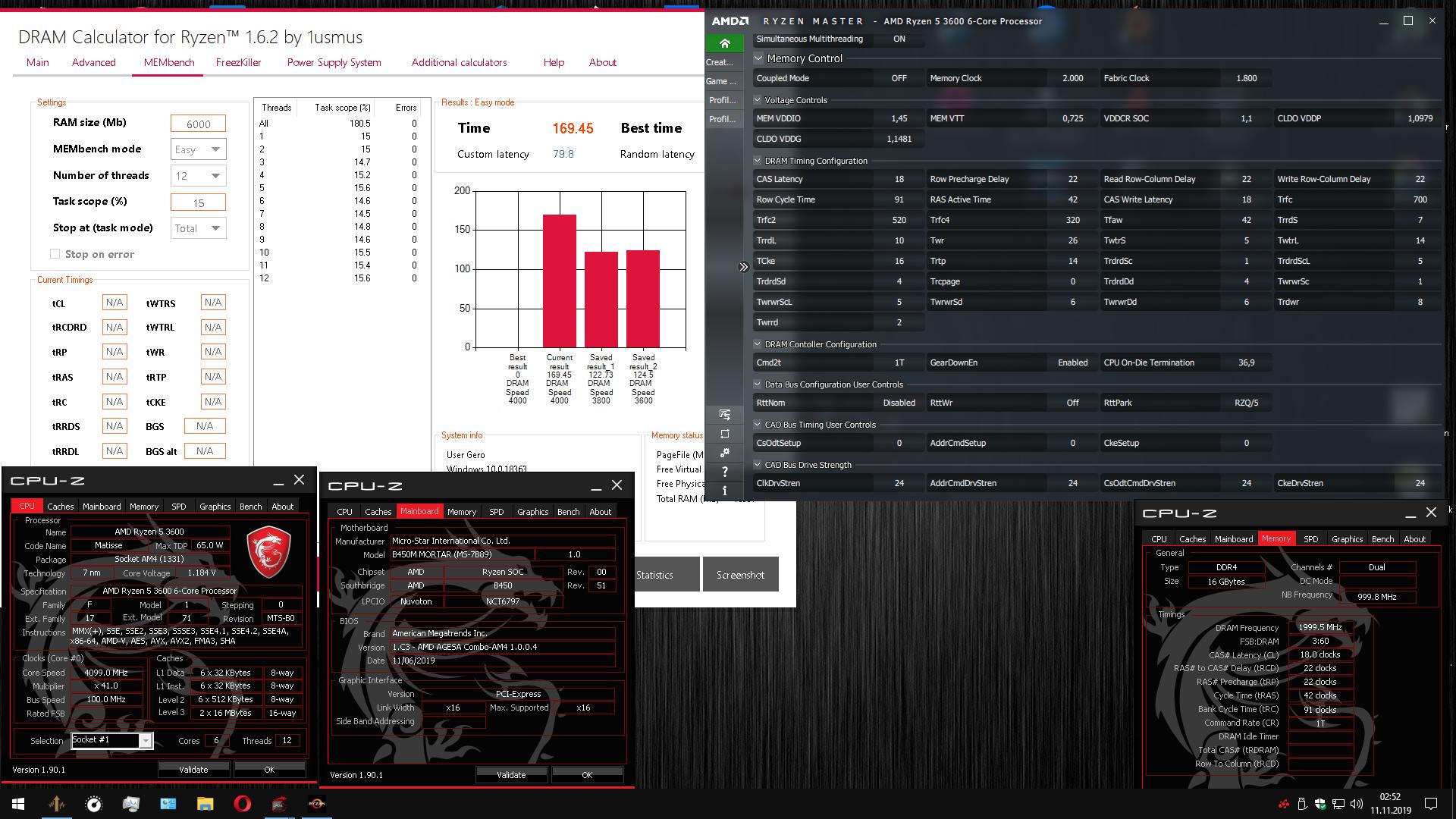The image size is (1456, 819).
Task: Open the Number of threads dropdown
Action: pos(199,176)
